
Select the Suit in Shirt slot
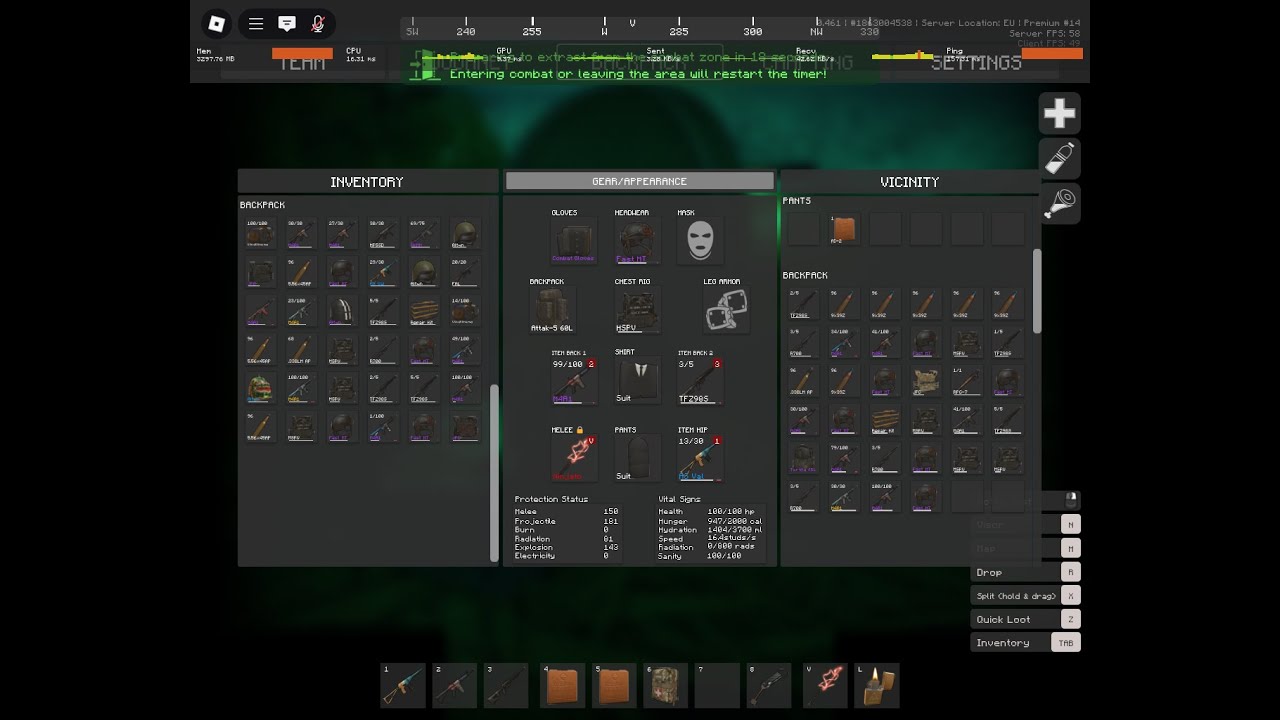coord(637,381)
